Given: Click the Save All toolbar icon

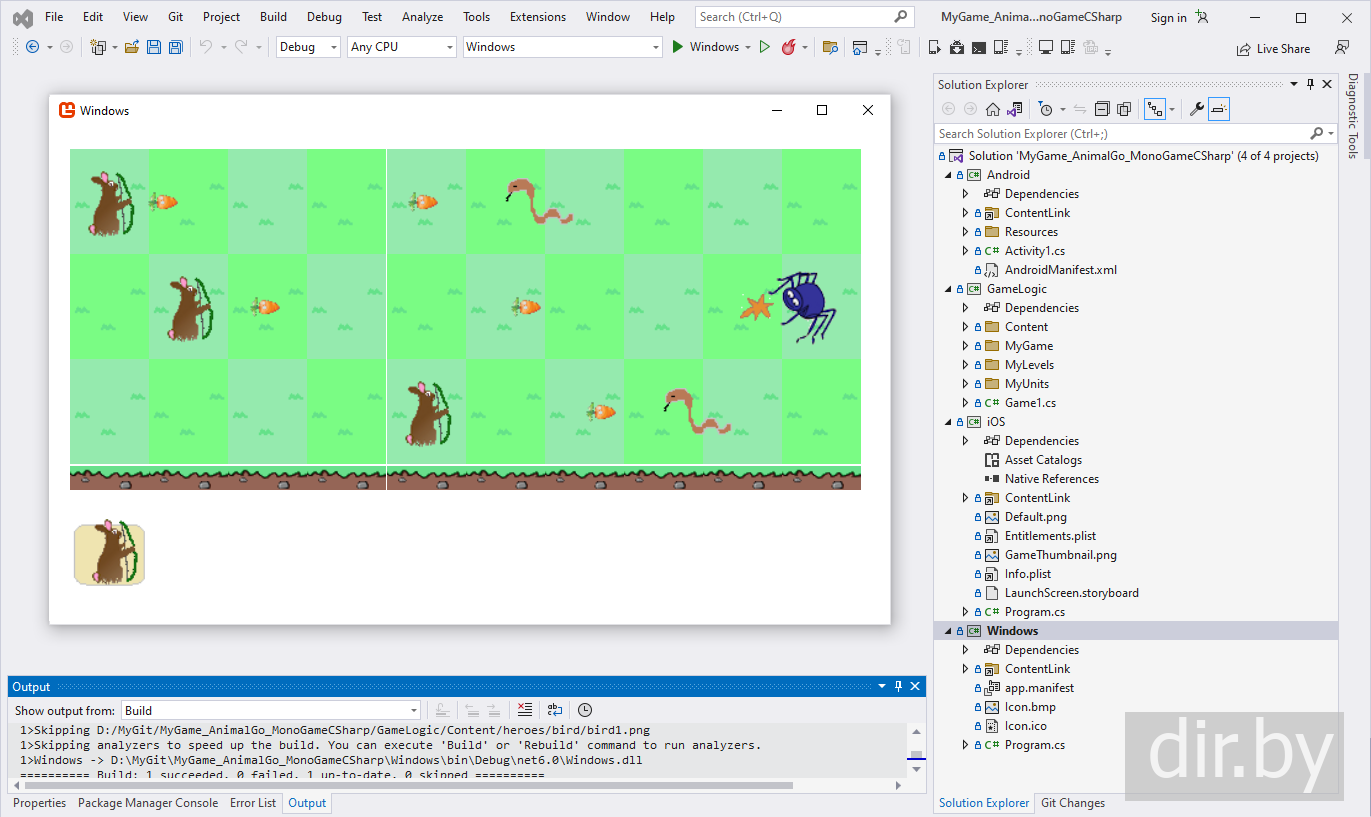Looking at the screenshot, I should 176,47.
